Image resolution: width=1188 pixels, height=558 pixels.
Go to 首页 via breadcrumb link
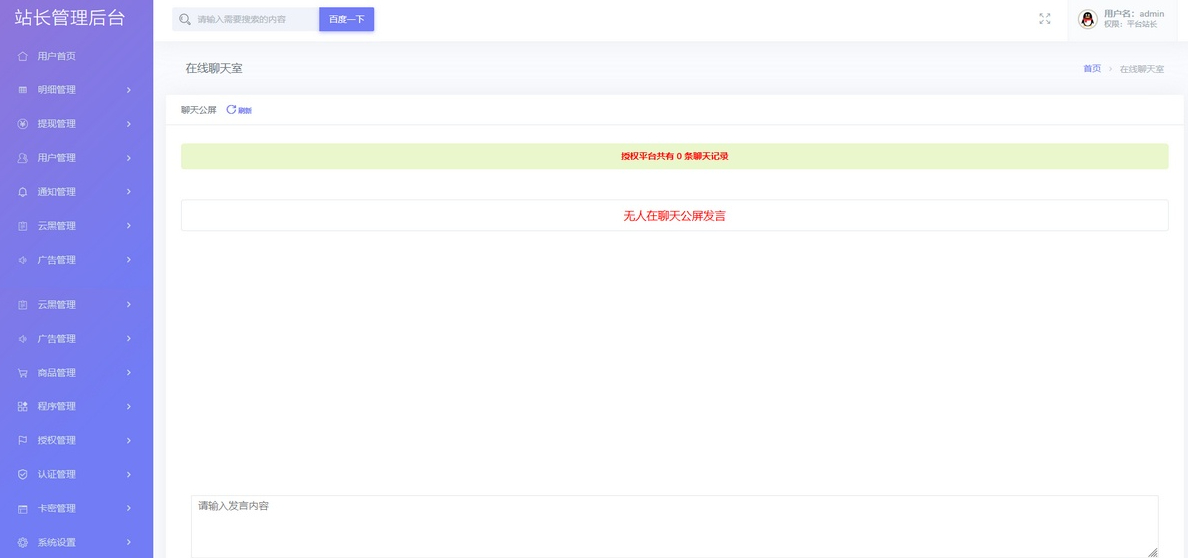(1091, 69)
